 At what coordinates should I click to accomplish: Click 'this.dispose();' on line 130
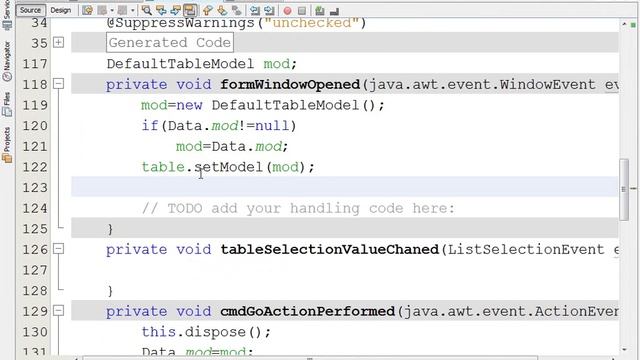tap(206, 332)
